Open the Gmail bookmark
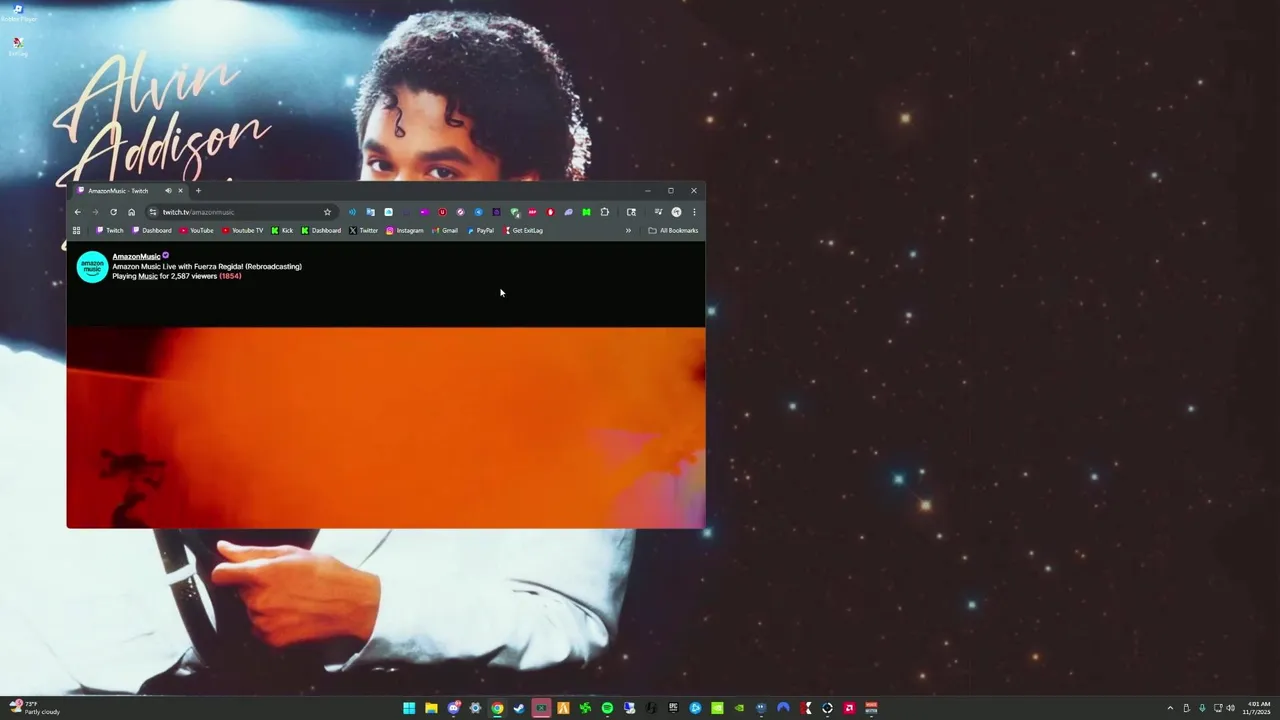The image size is (1280, 720). pyautogui.click(x=445, y=231)
